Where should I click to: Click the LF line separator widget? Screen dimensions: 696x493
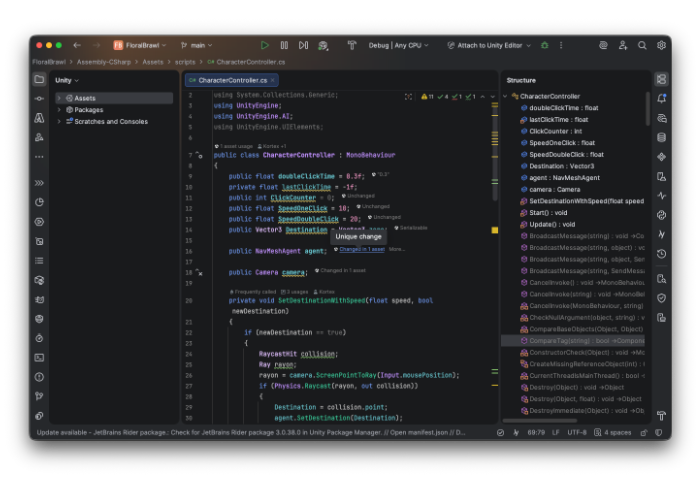coord(556,433)
